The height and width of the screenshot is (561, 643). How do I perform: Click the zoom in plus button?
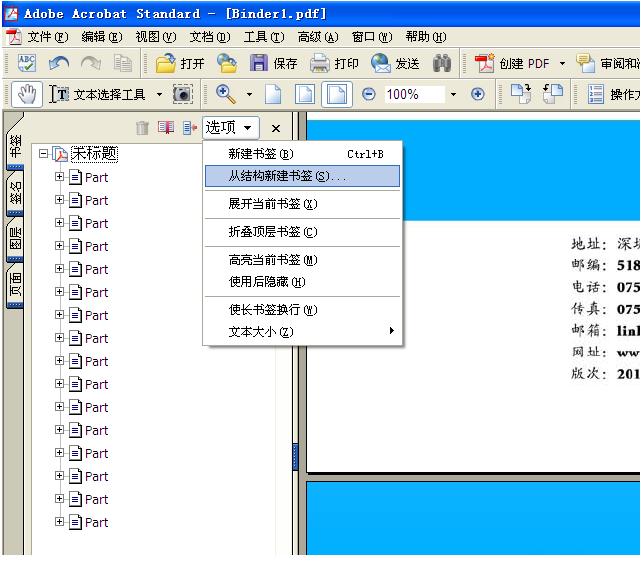click(x=477, y=94)
